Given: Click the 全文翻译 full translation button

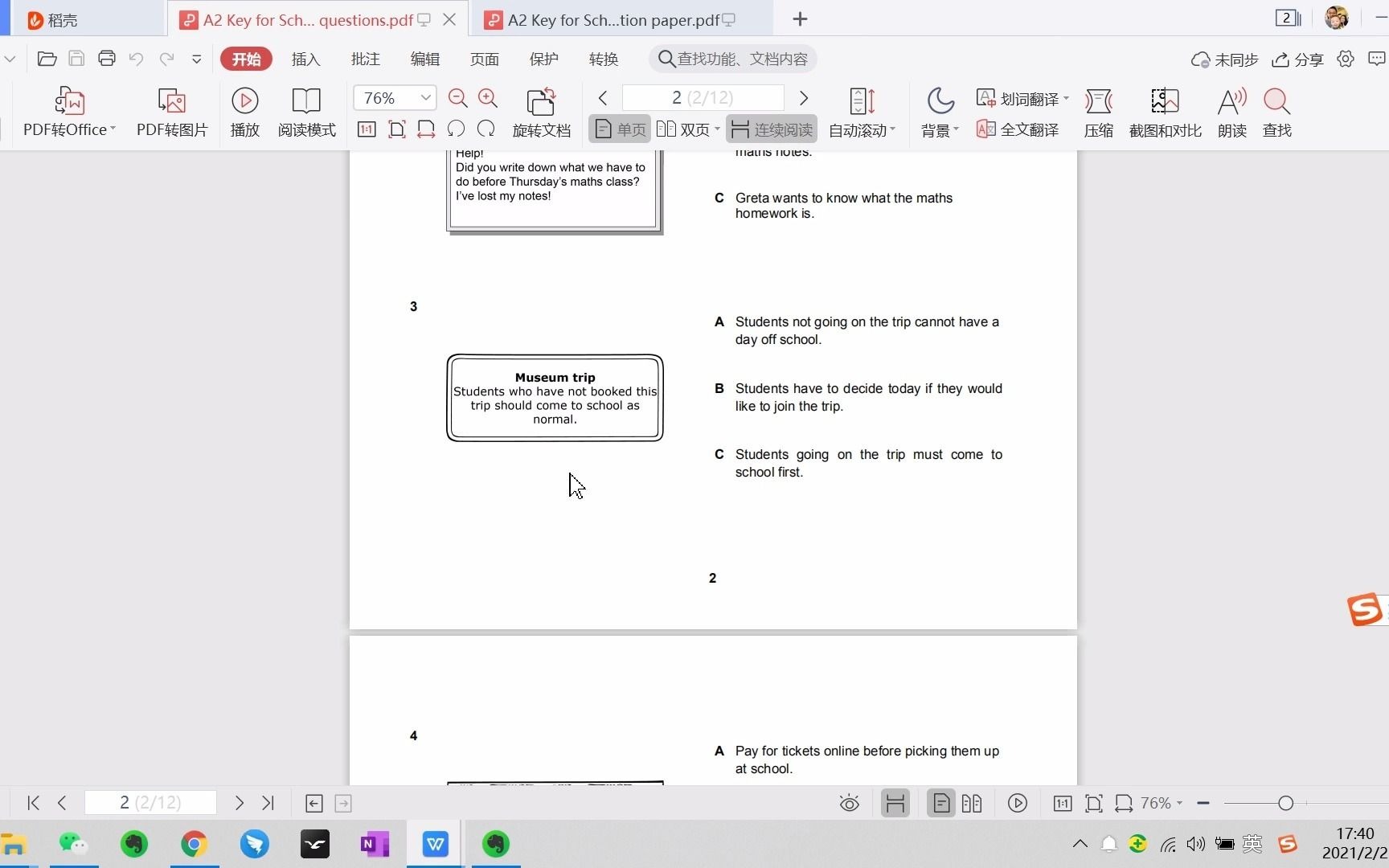Looking at the screenshot, I should (1018, 129).
